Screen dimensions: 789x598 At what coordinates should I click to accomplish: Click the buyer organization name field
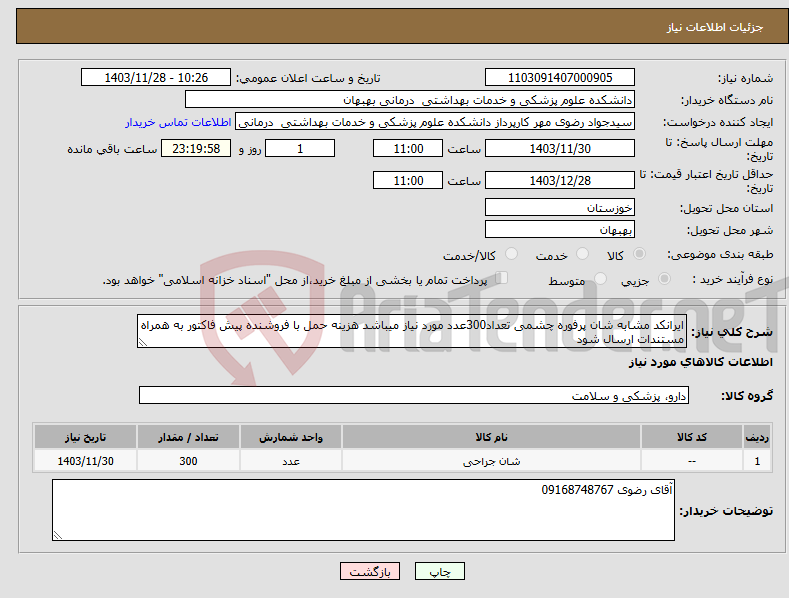tap(410, 100)
